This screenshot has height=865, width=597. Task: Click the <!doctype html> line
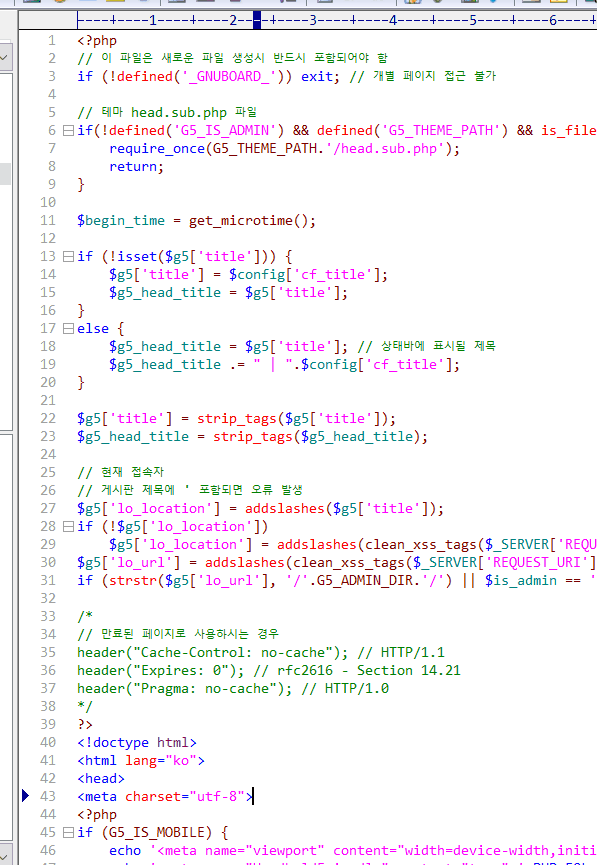click(x=137, y=743)
